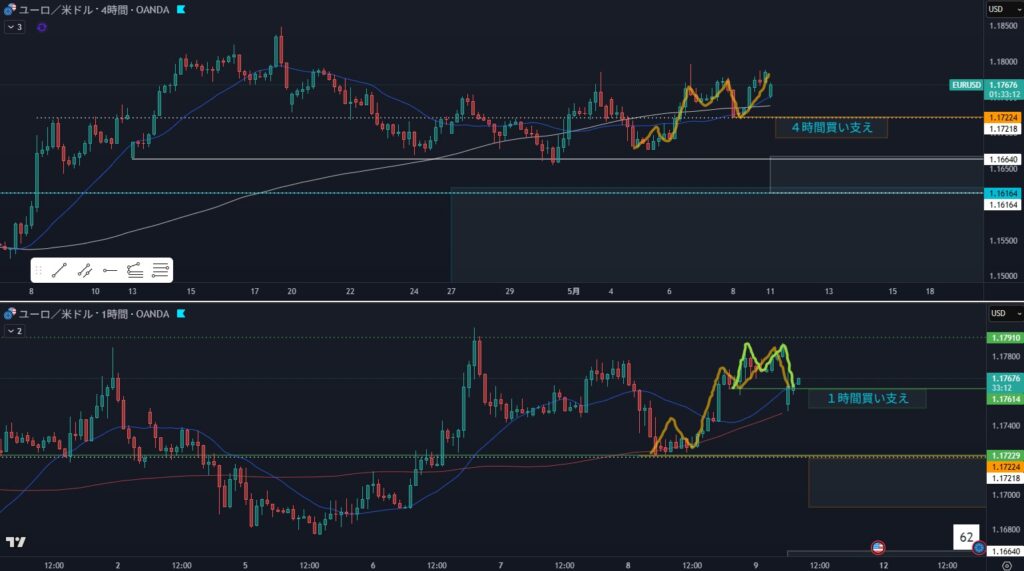Click the favorites toolbar drag handle

click(39, 270)
